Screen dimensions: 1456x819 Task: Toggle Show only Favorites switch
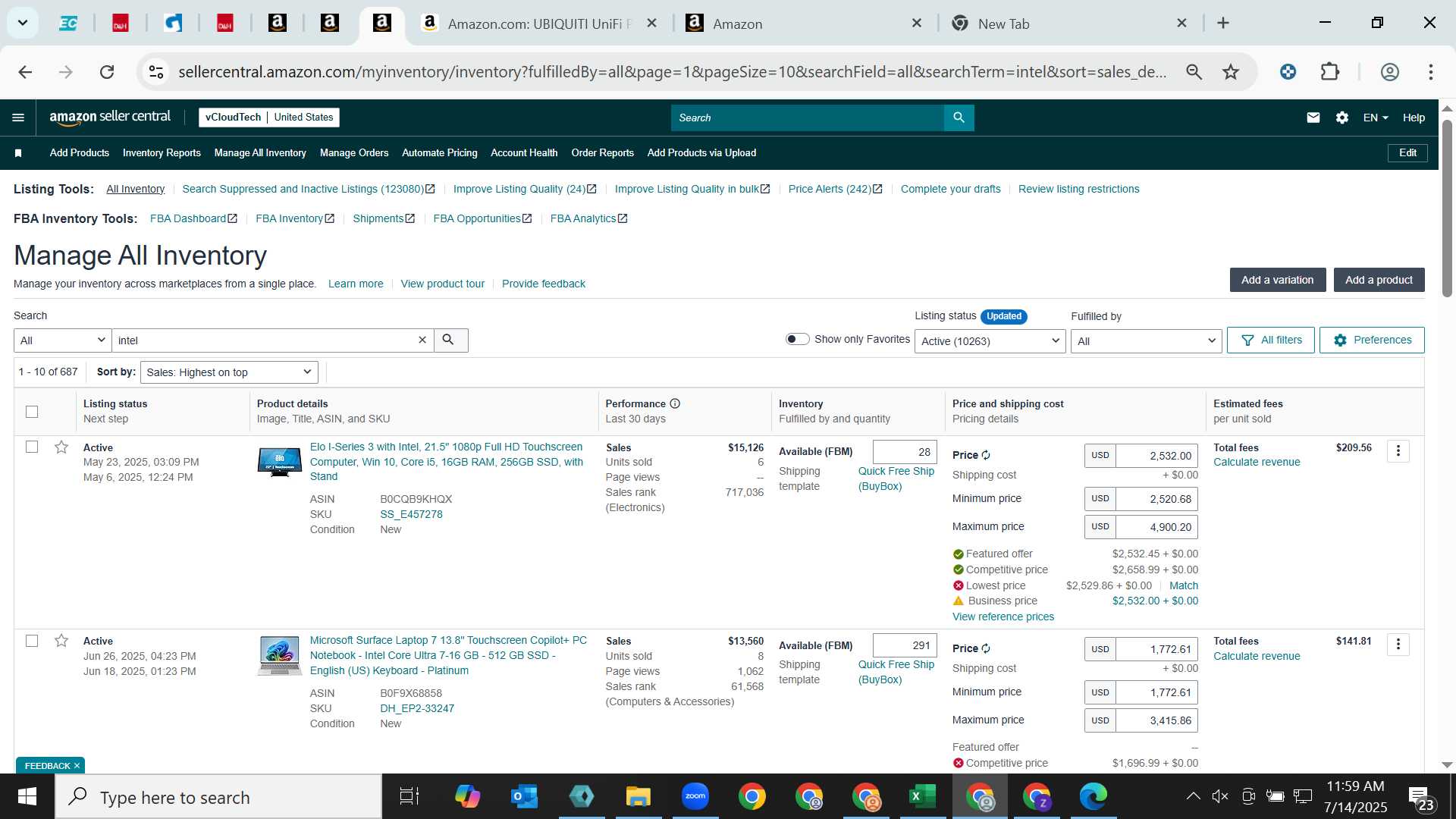[x=797, y=339]
